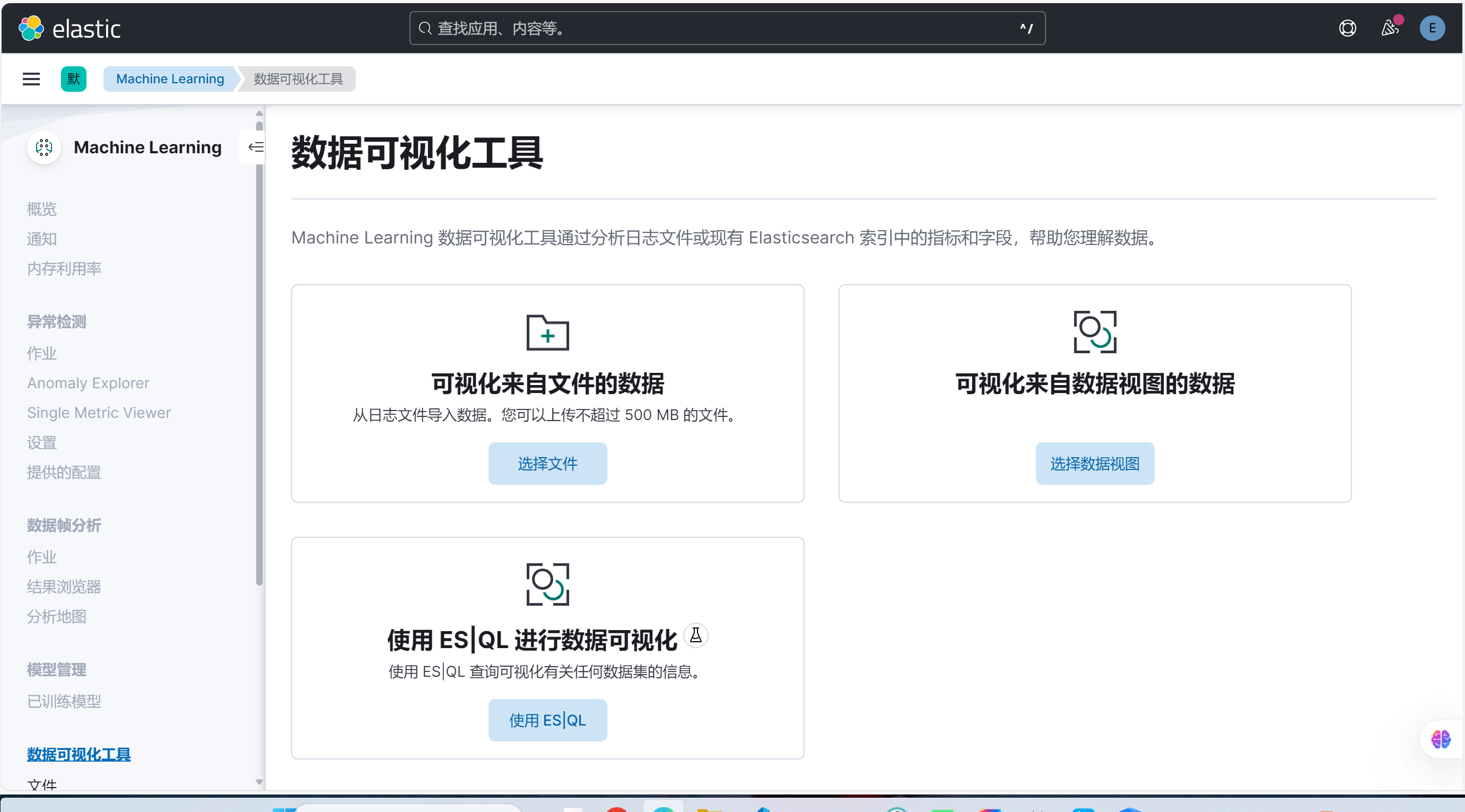Click the sidebar scroll down arrow

coord(259,782)
